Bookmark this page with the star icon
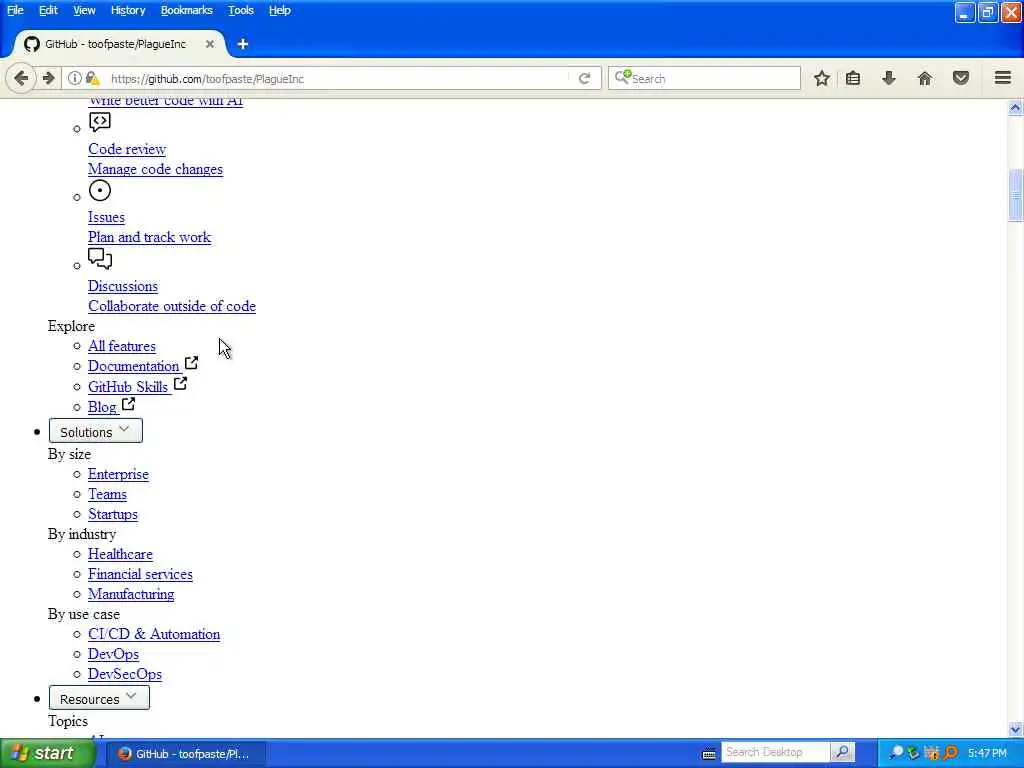 (822, 78)
